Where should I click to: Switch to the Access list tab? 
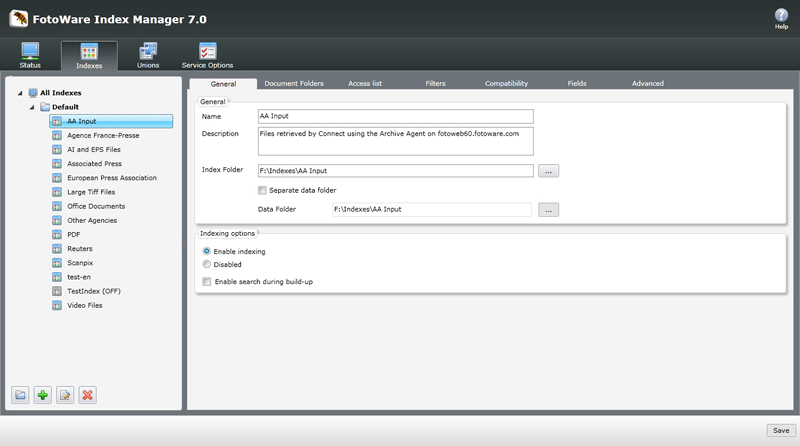365,84
